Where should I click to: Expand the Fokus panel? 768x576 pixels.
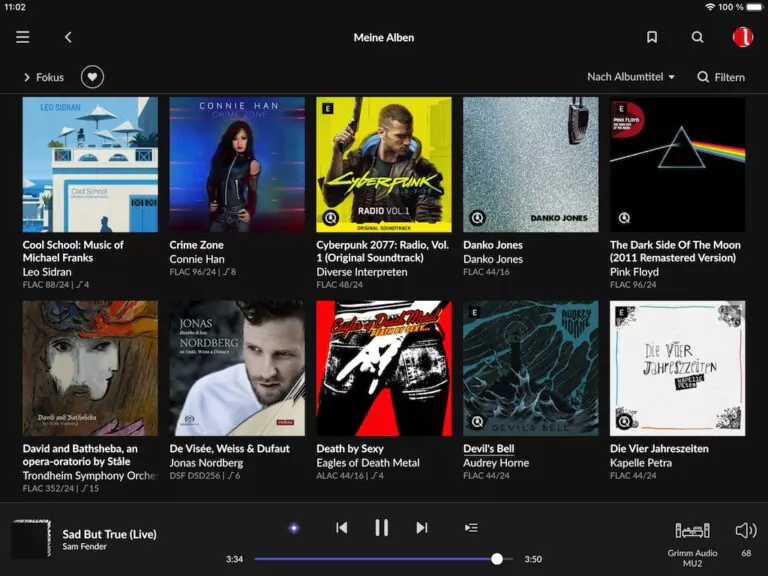(43, 77)
